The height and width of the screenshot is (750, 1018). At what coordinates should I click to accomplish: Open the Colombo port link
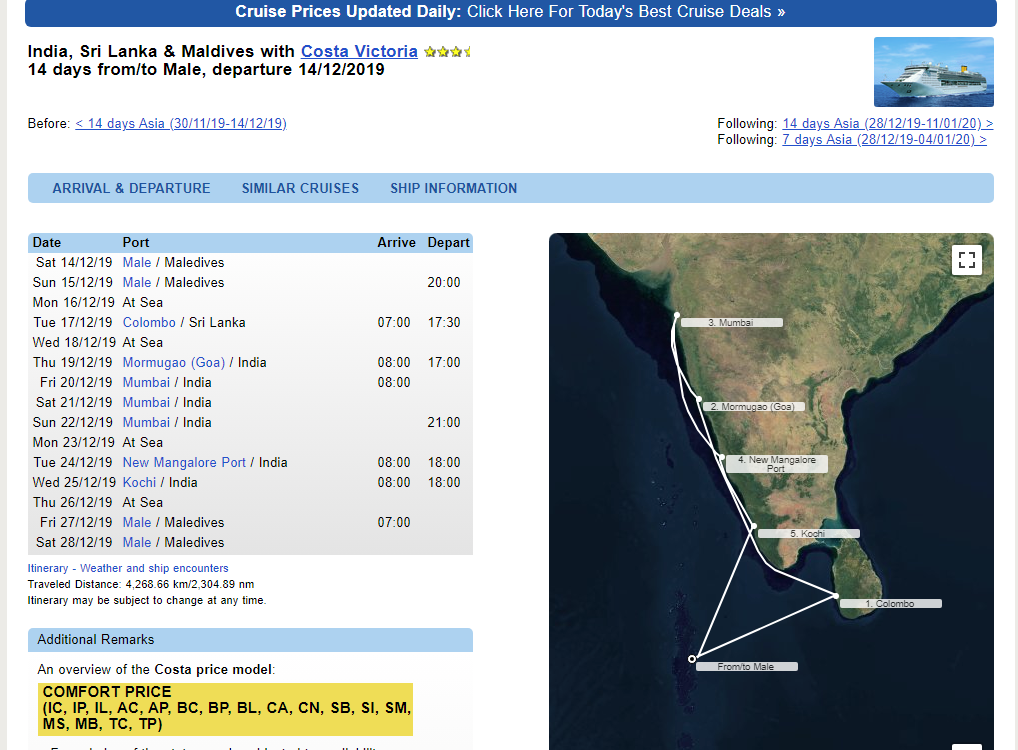[x=149, y=322]
